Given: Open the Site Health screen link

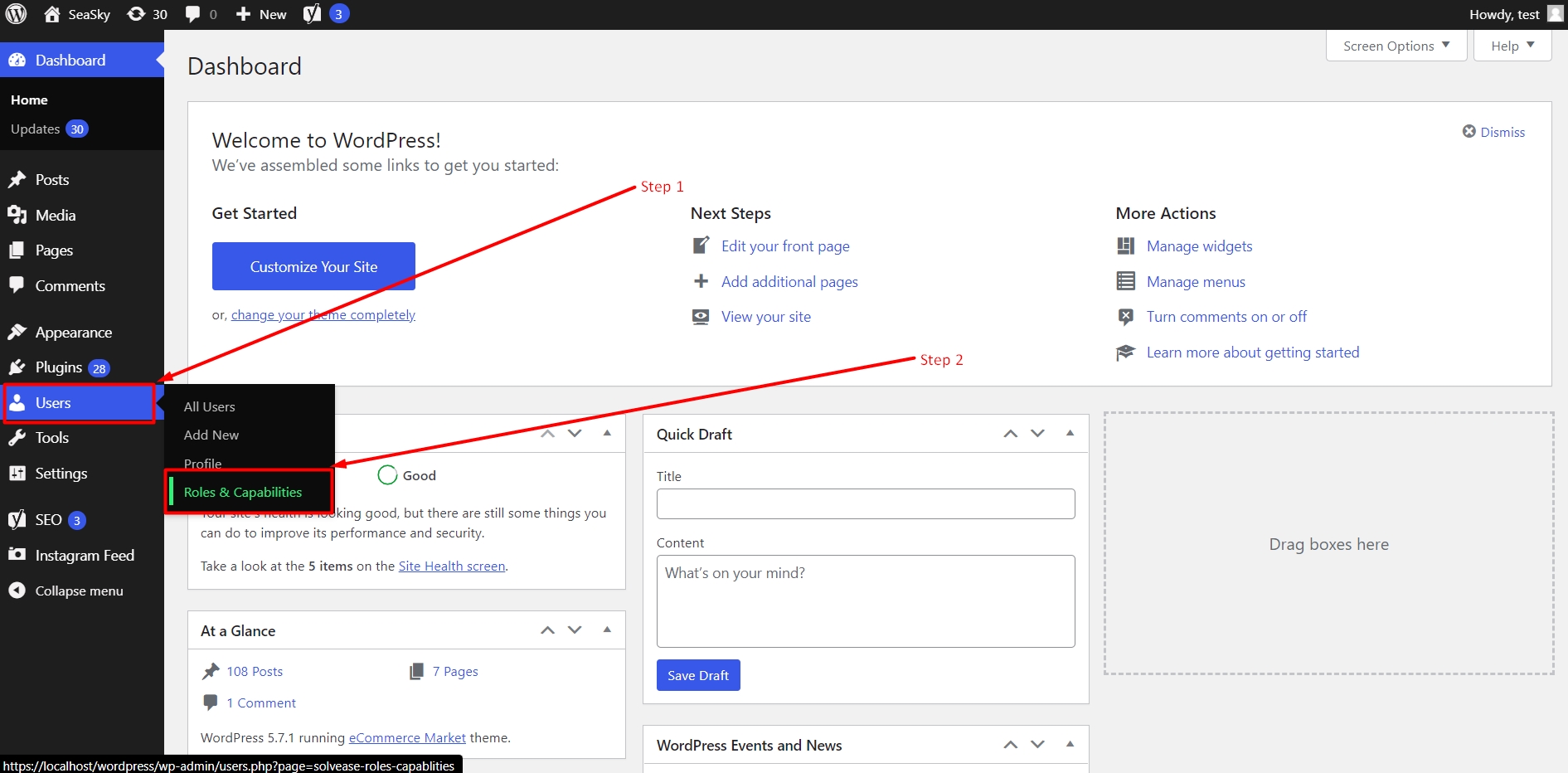Looking at the screenshot, I should [452, 566].
